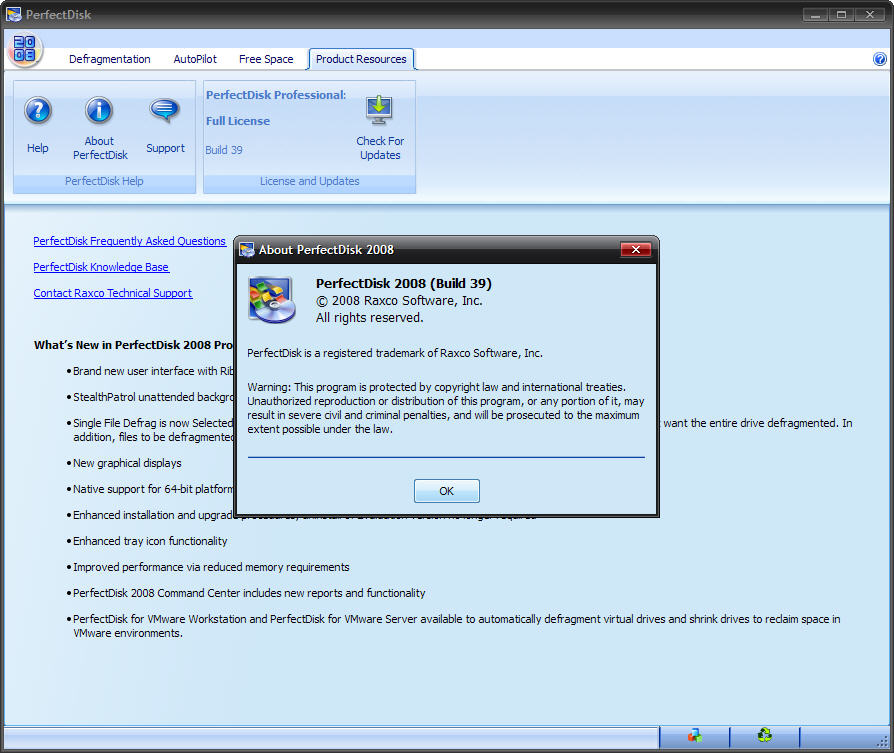Screen dimensions: 894x753
Task: Click the 'License and Updates' group label
Action: click(x=310, y=181)
